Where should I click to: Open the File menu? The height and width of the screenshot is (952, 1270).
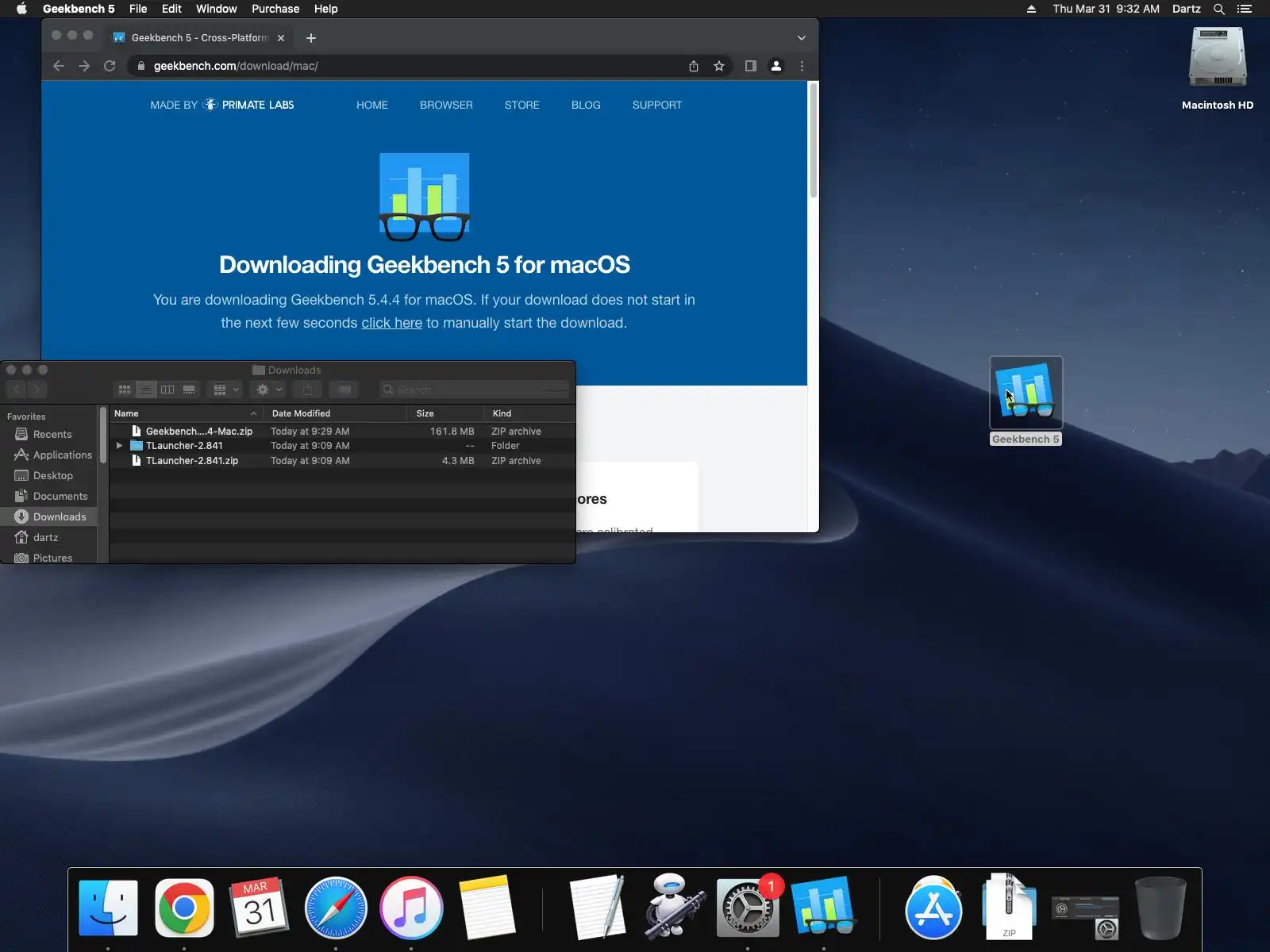(138, 9)
